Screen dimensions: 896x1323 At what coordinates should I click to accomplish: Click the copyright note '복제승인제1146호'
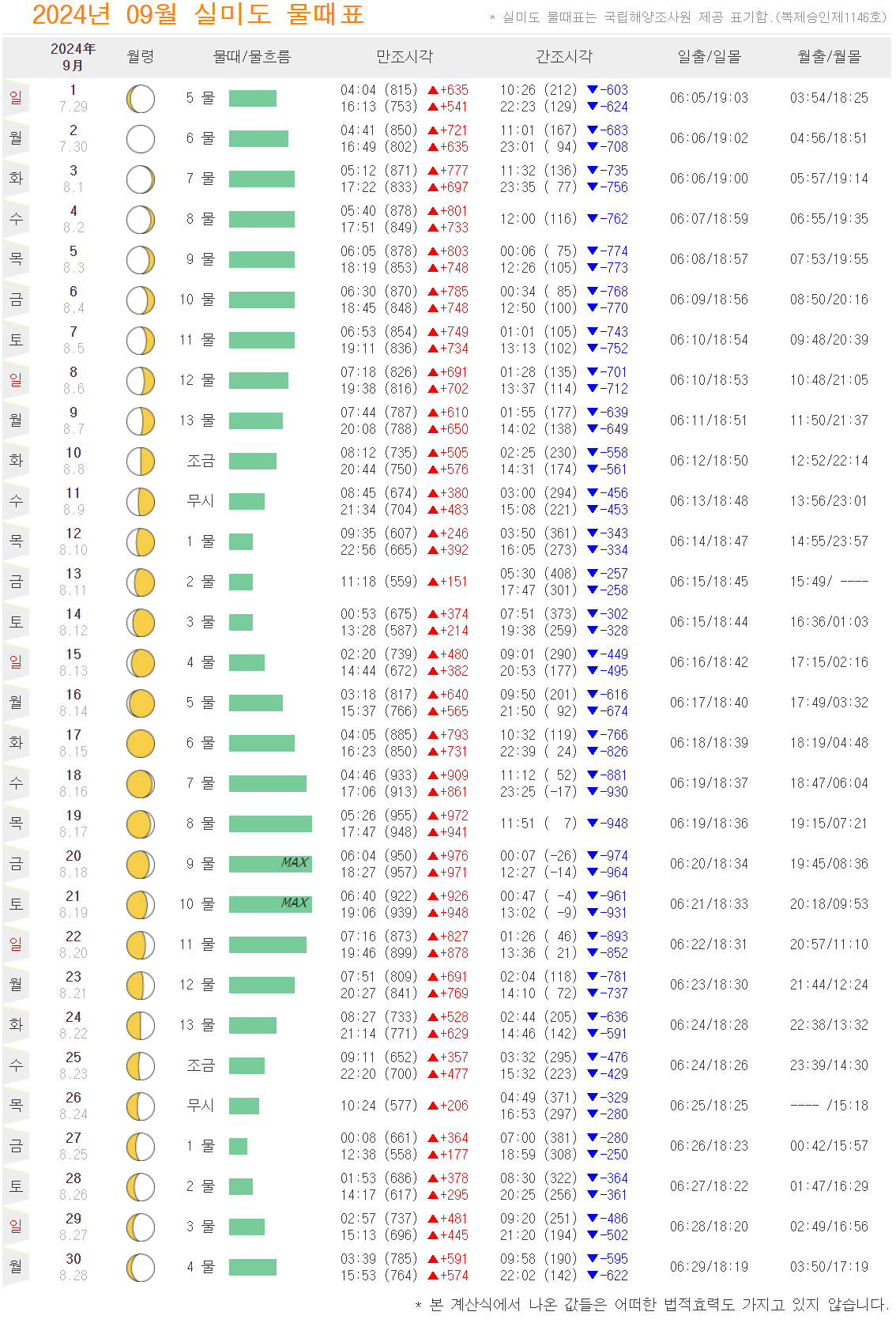(832, 17)
